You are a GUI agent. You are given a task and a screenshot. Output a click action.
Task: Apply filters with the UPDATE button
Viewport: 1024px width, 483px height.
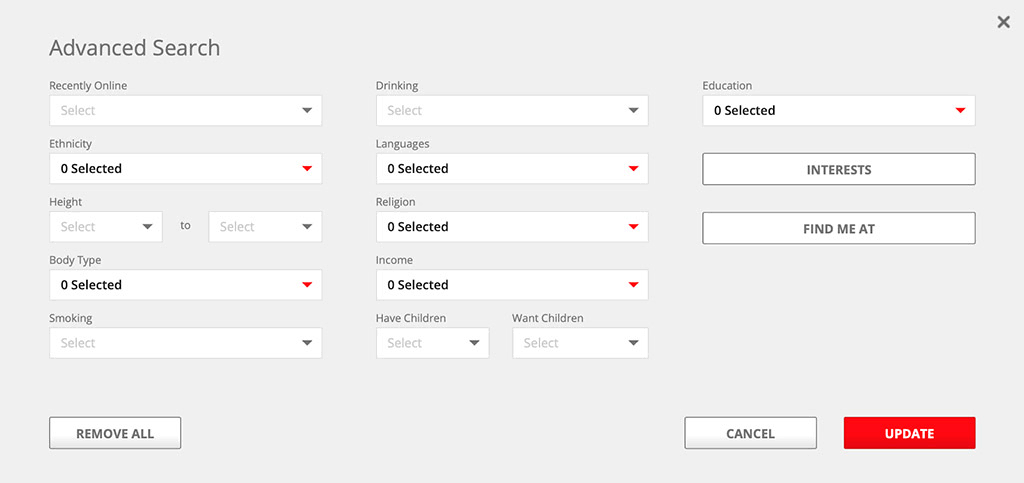click(x=909, y=433)
